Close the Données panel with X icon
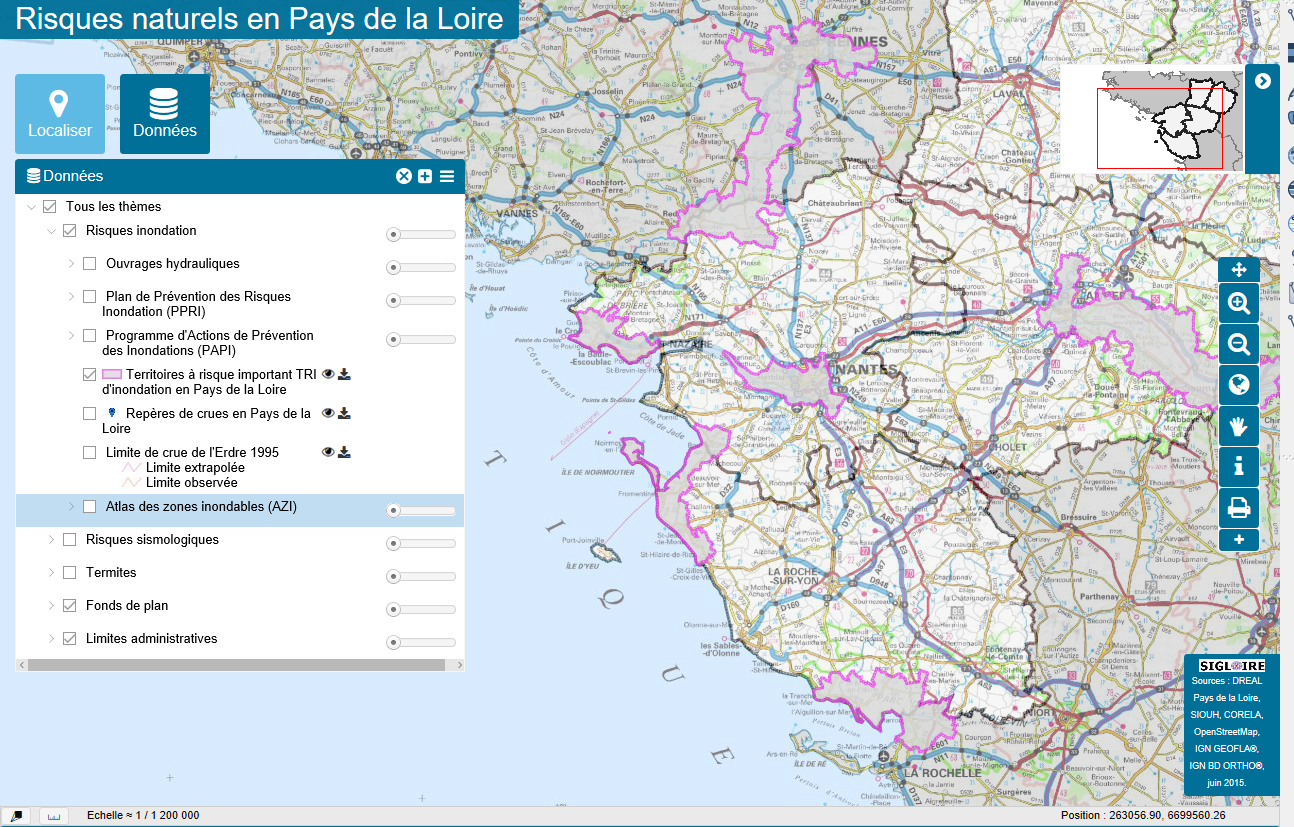 [x=404, y=176]
